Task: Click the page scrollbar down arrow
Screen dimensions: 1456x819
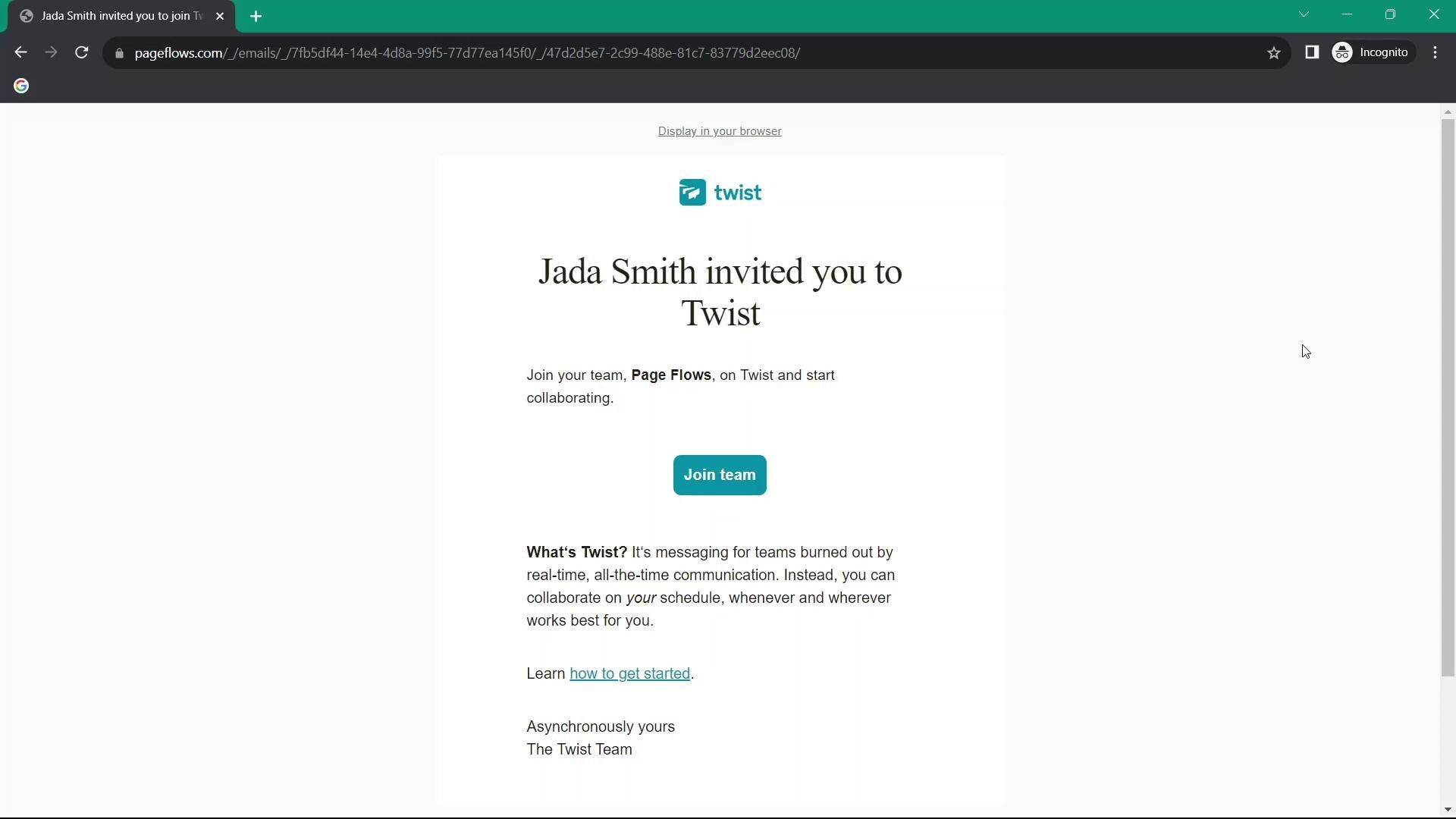Action: click(1448, 809)
